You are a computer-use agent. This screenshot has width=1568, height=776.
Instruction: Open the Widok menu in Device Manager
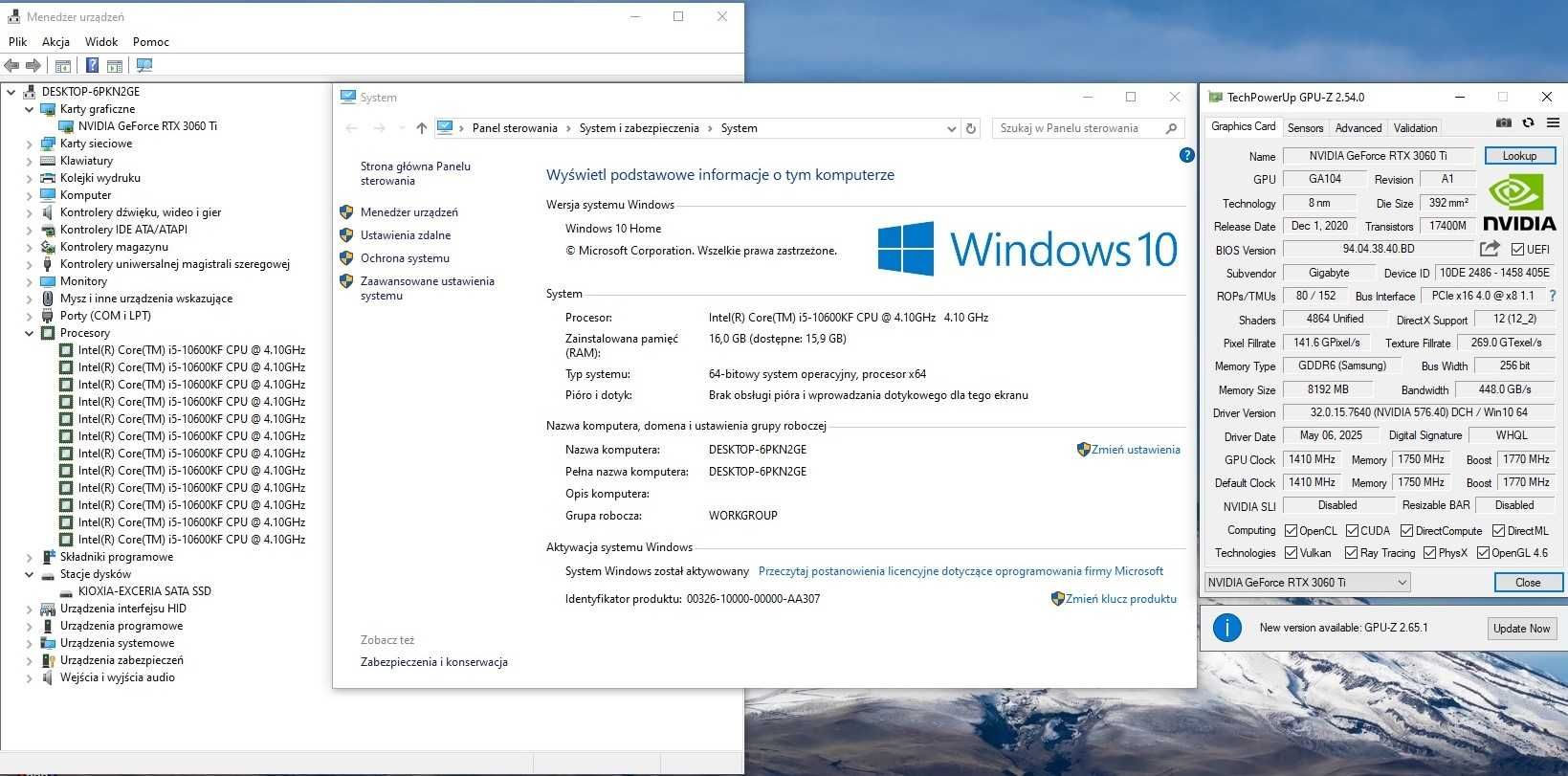tap(101, 42)
